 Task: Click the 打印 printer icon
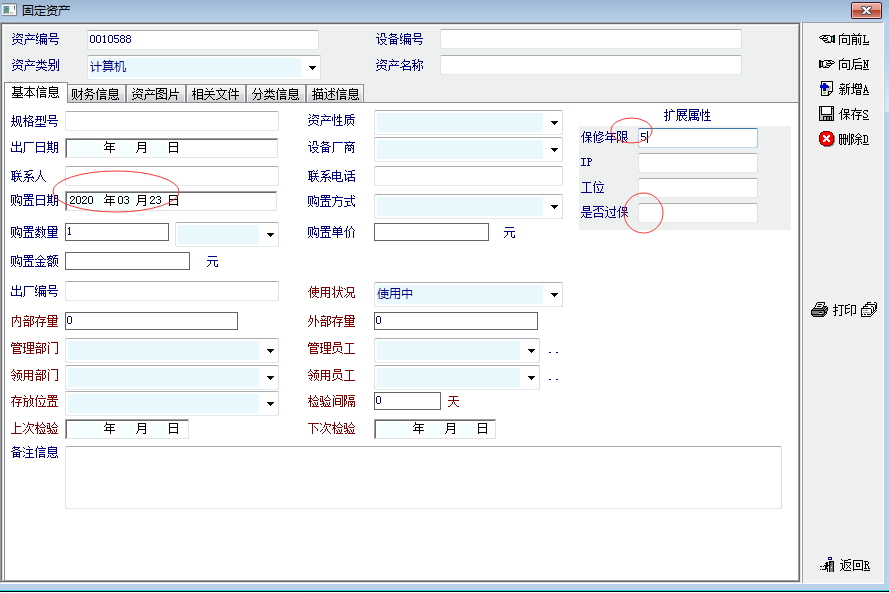pos(819,310)
